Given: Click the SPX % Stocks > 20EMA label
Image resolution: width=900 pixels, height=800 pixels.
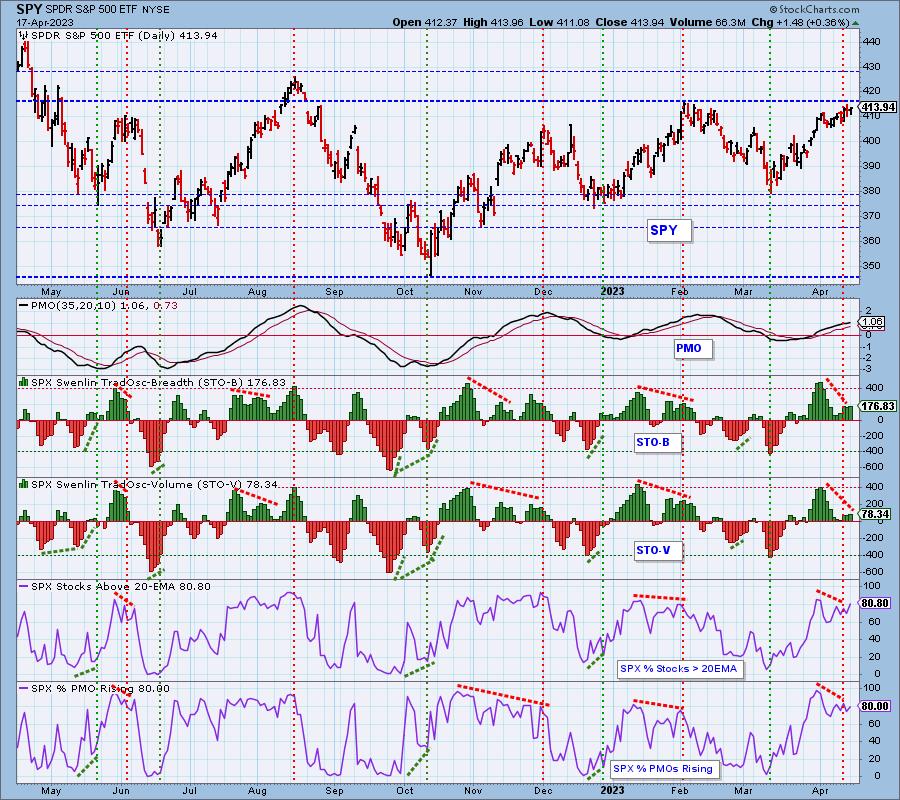Looking at the screenshot, I should (680, 669).
